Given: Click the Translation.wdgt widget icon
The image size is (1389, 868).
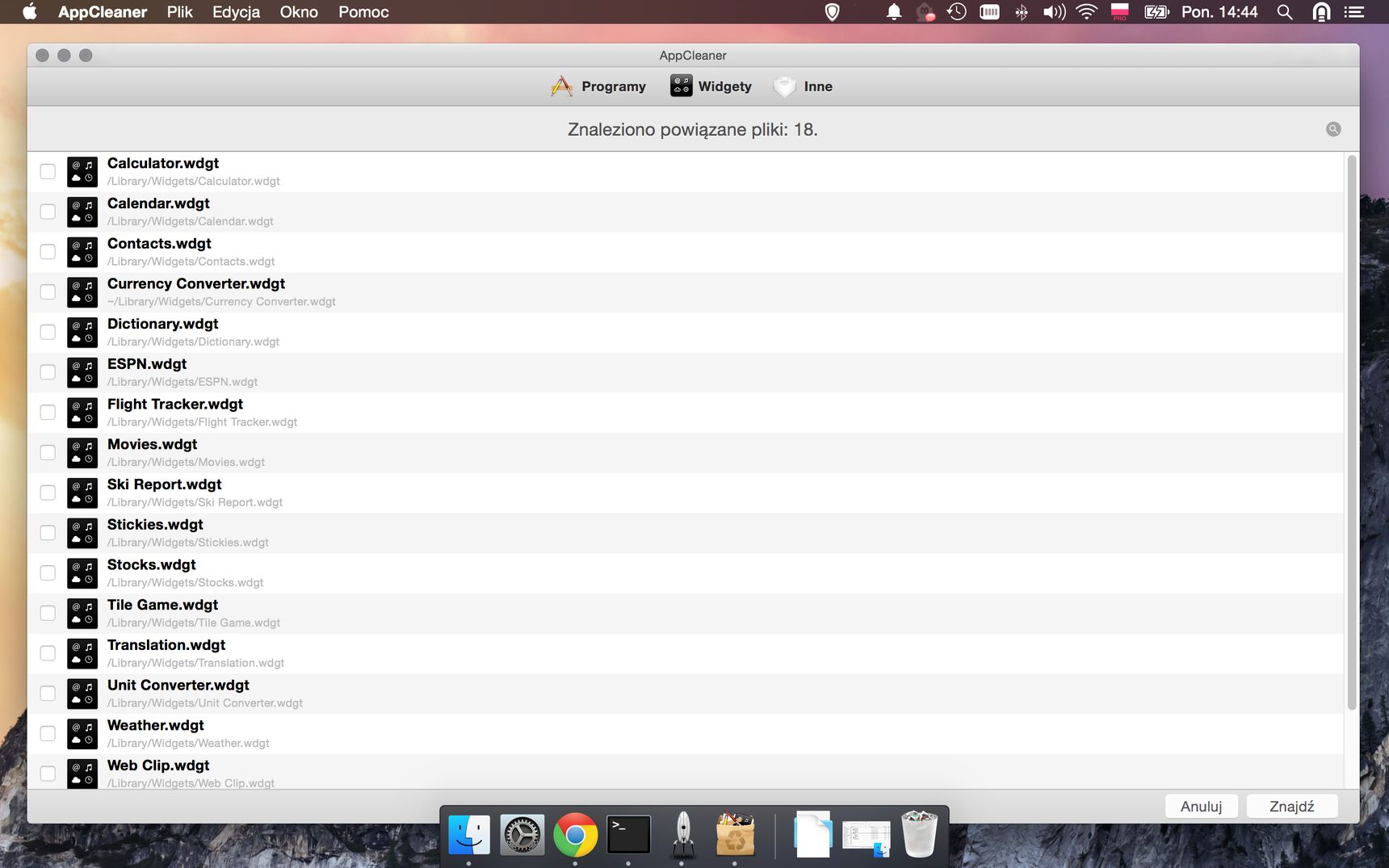Looking at the screenshot, I should (x=82, y=653).
